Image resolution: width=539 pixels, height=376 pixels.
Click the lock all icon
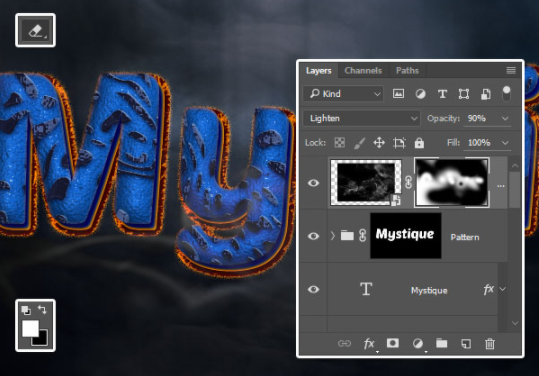click(419, 143)
